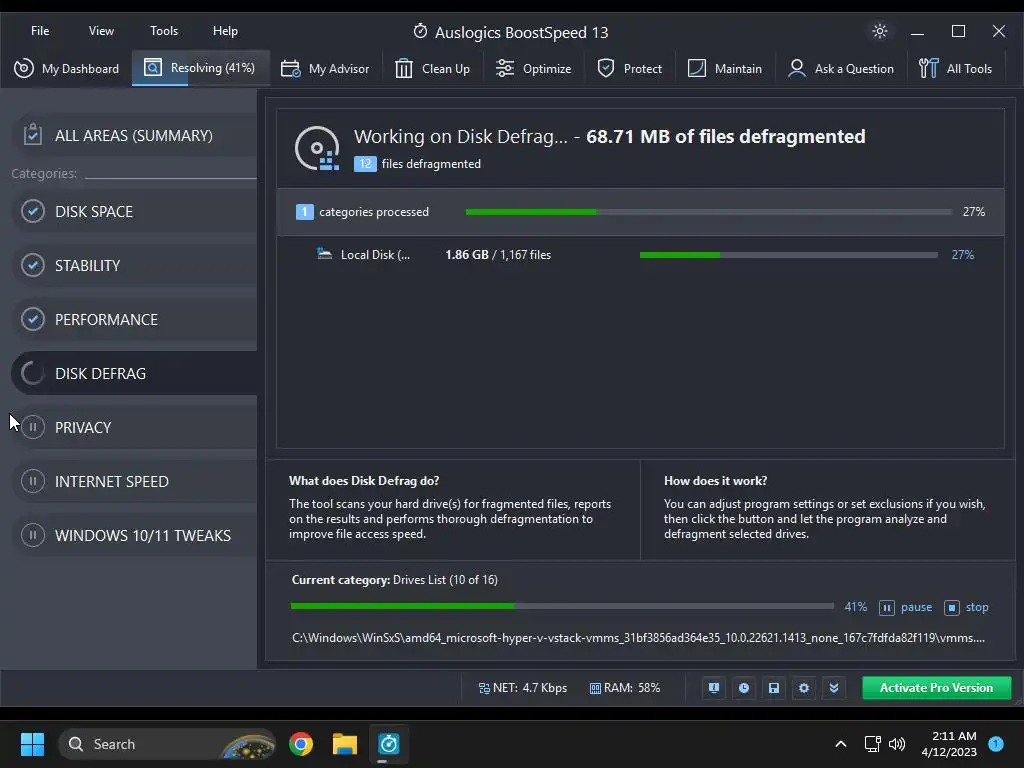Select the Internet Speed category
Viewport: 1024px width, 768px height.
tap(134, 481)
